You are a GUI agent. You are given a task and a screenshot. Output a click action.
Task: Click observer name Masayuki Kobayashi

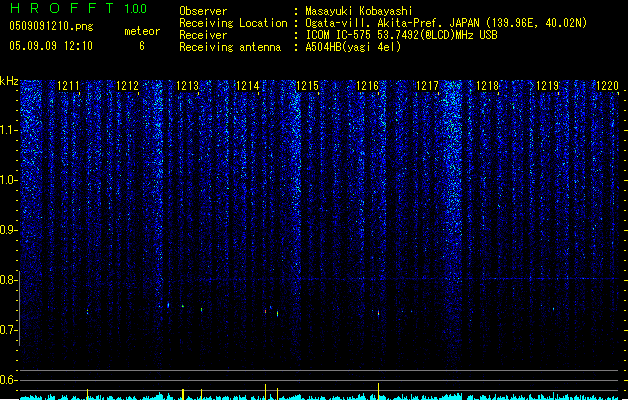click(359, 11)
